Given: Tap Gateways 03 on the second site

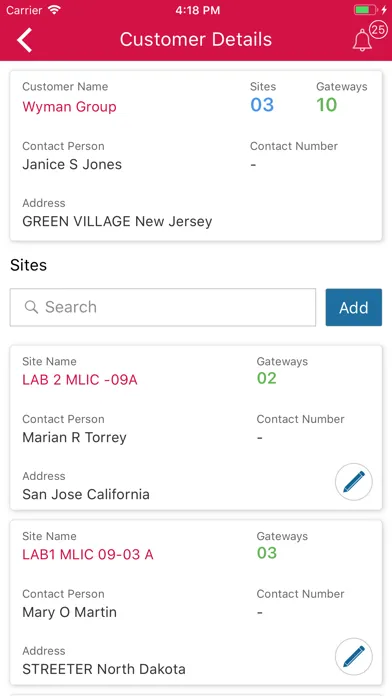Looking at the screenshot, I should click(267, 553).
